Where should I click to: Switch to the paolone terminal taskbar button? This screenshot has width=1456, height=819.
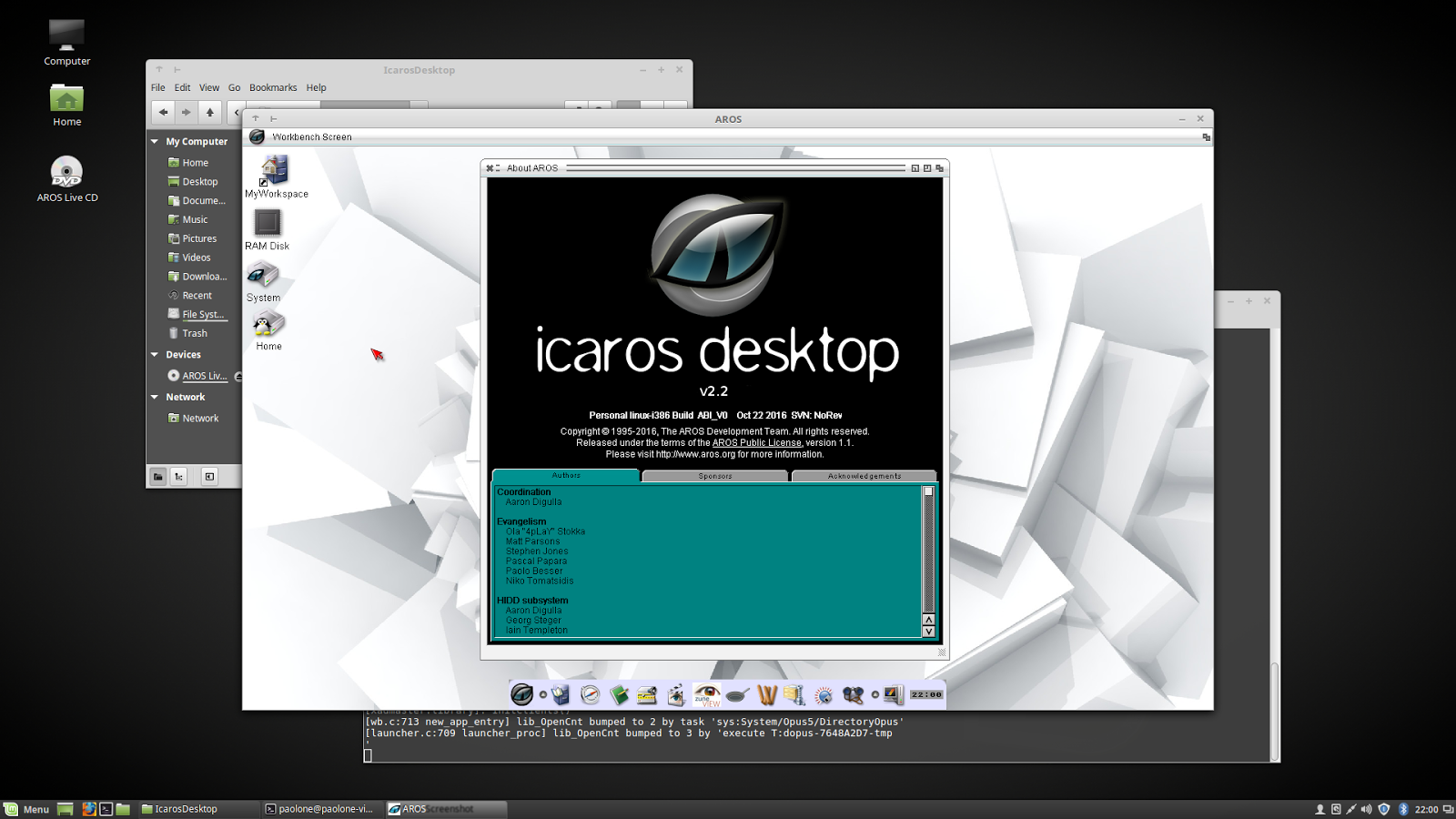click(321, 809)
